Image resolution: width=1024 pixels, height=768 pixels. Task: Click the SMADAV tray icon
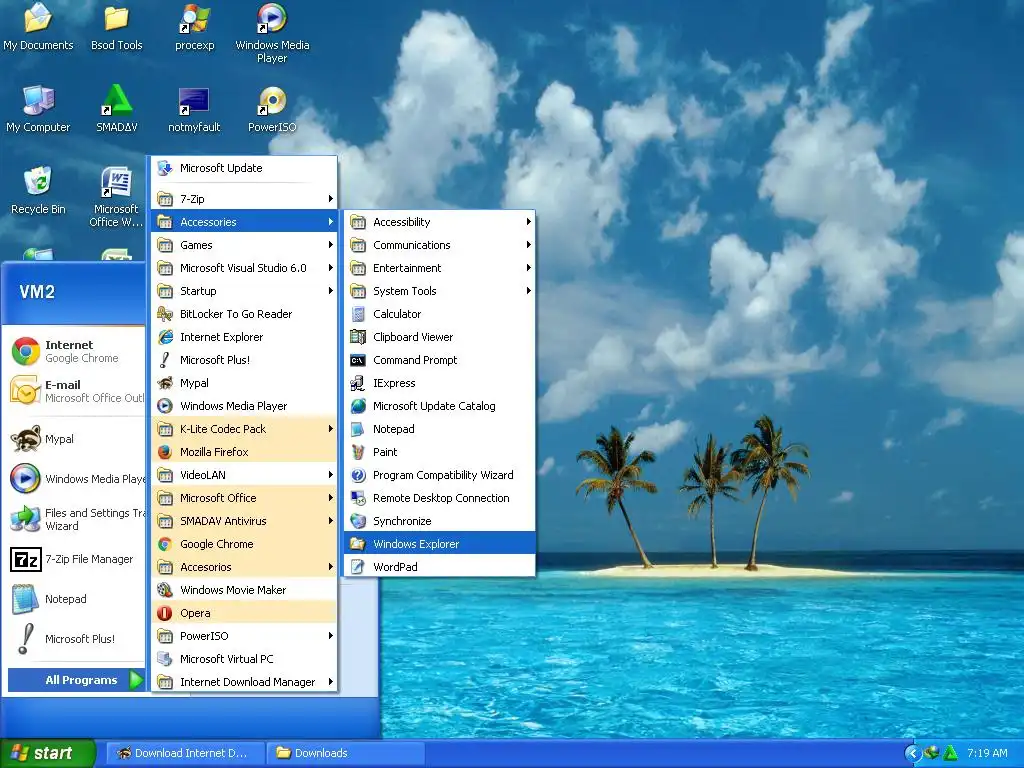coord(950,753)
